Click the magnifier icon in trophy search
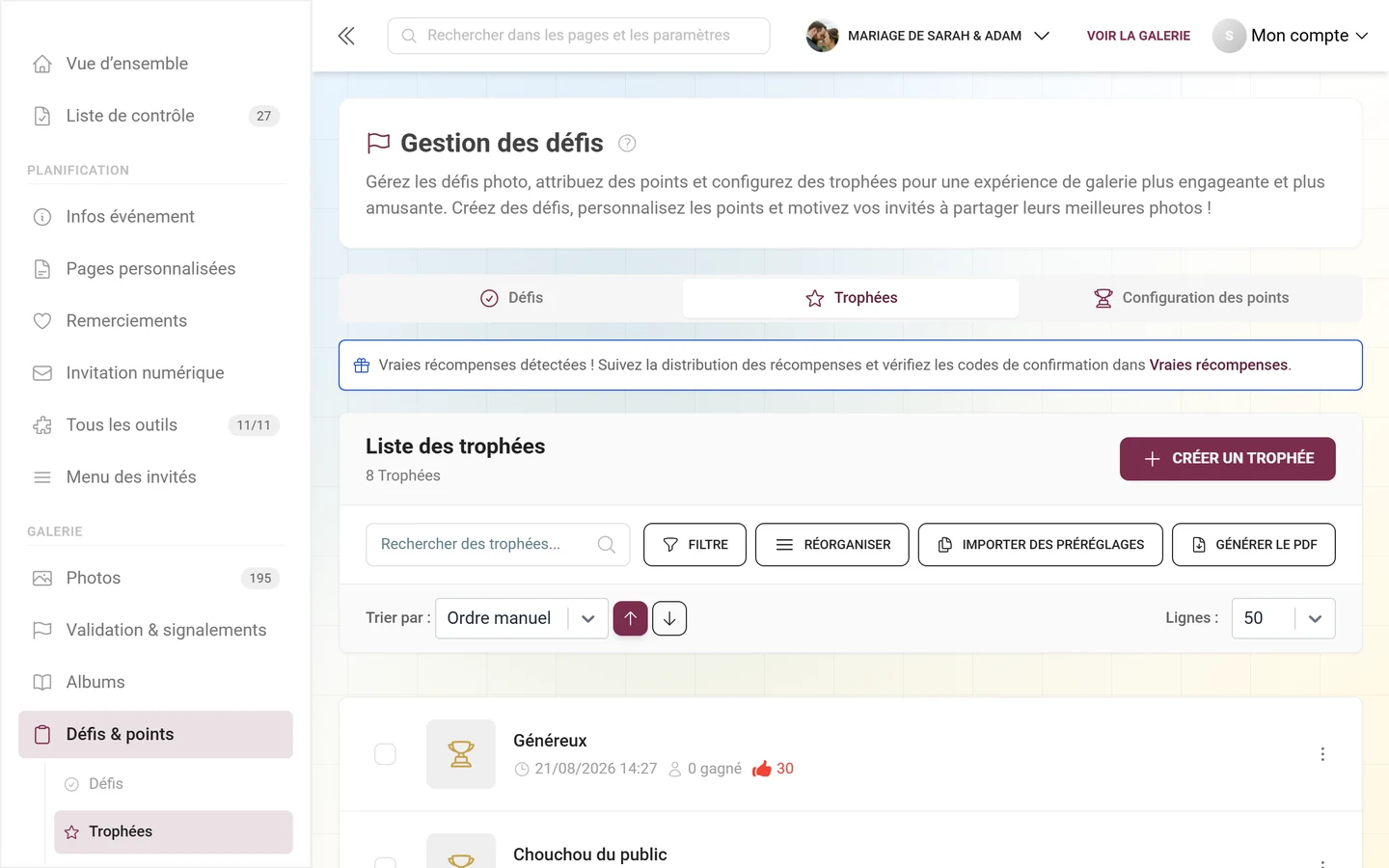 coord(607,545)
